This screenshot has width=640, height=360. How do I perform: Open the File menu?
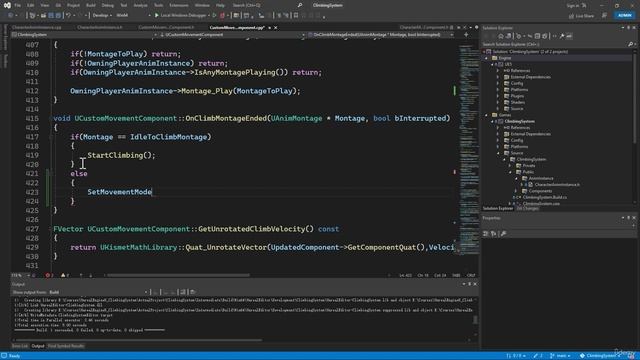(x=18, y=5)
